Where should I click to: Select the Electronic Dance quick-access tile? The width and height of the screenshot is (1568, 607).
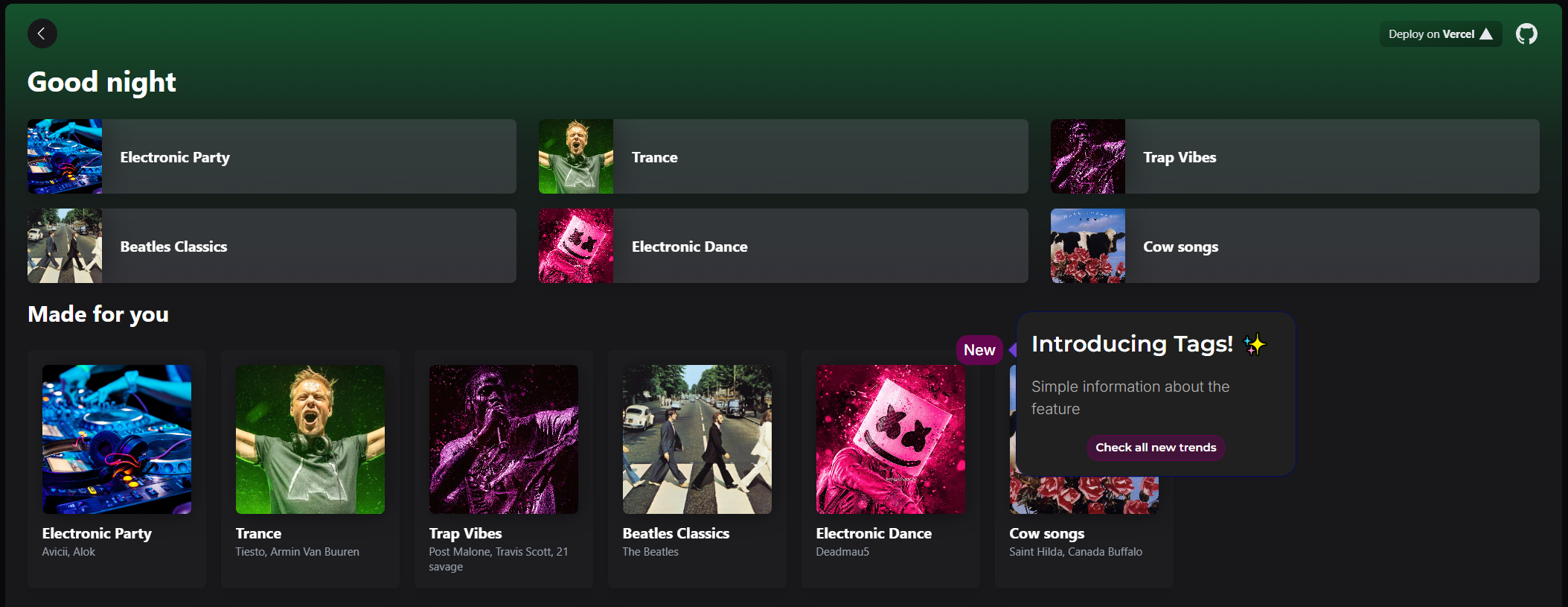[783, 246]
